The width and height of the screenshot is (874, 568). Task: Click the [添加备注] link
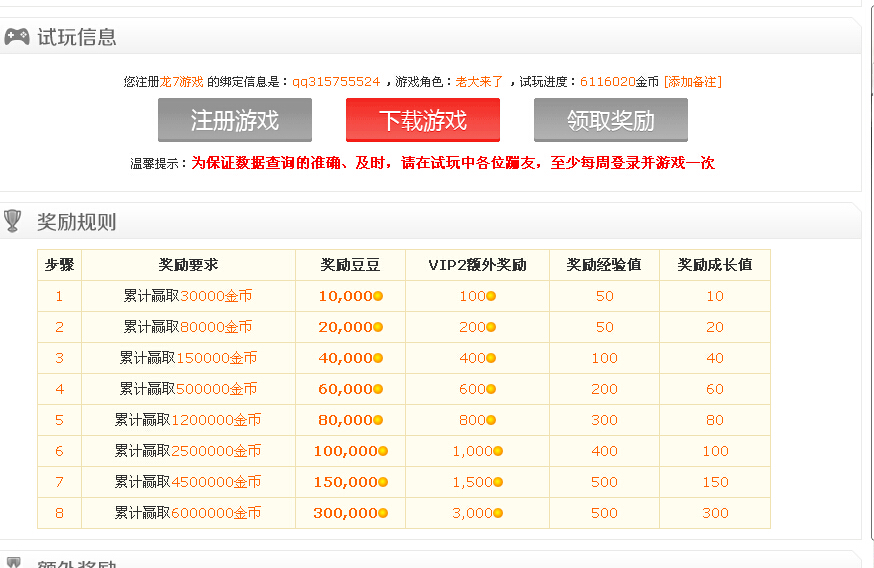[x=692, y=82]
